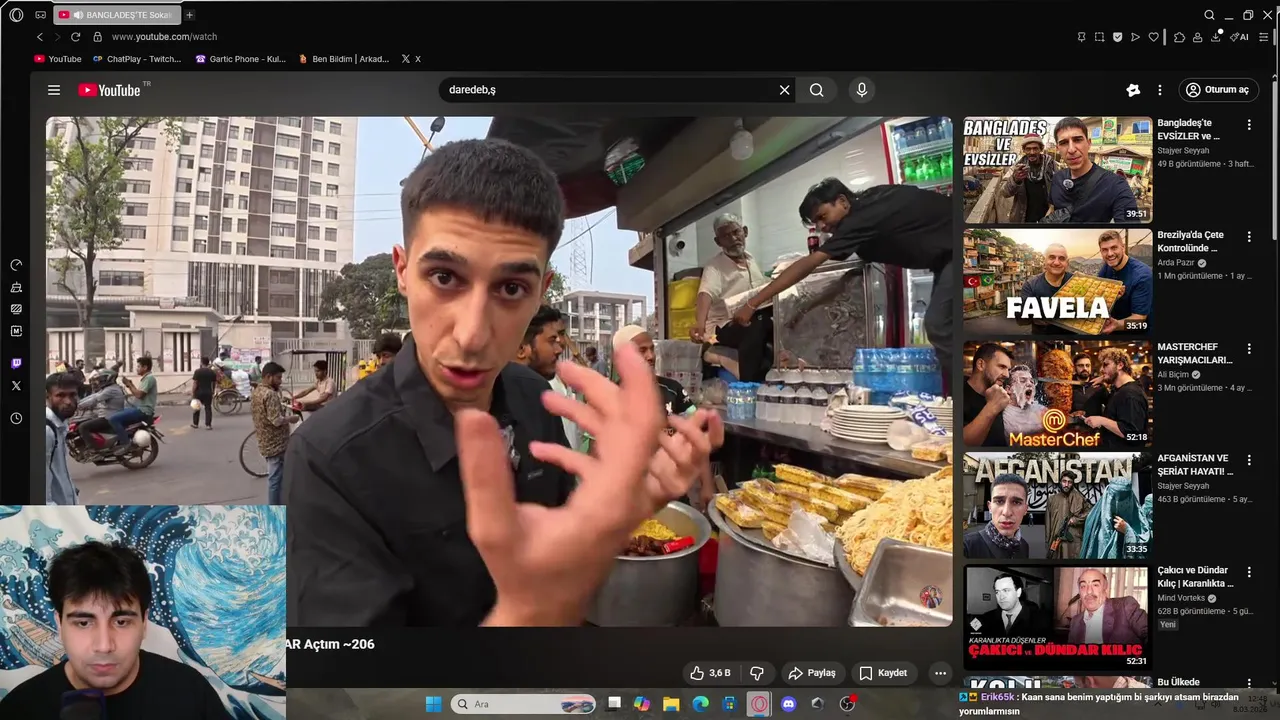The height and width of the screenshot is (720, 1280).
Task: Open options menu for AFGANİSTAN video
Action: point(1249,461)
